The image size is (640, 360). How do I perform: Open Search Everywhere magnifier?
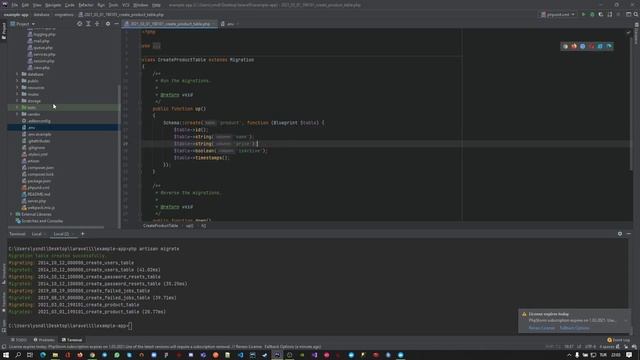click(x=636, y=14)
